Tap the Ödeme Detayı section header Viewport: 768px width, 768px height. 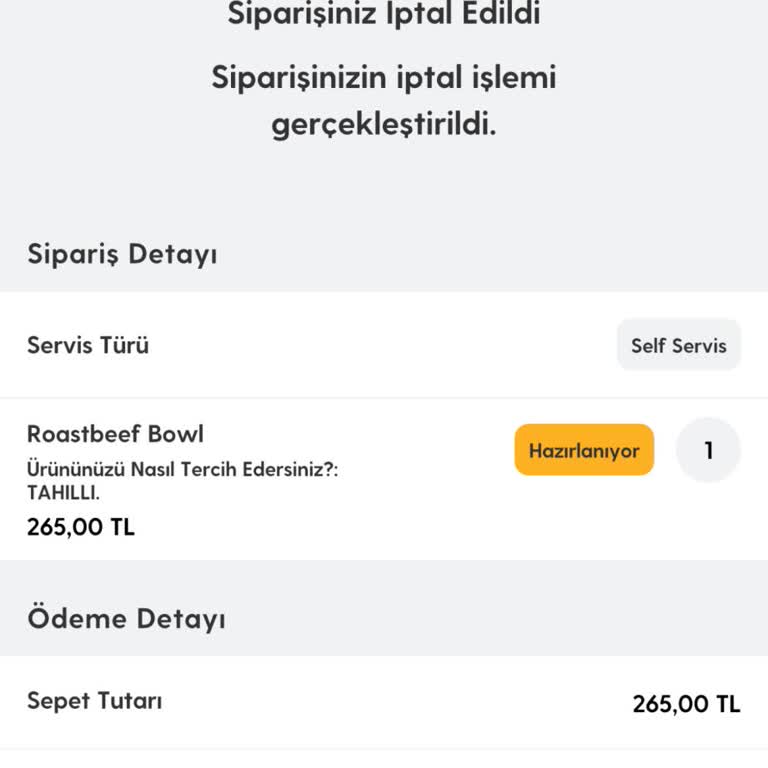pyautogui.click(x=126, y=618)
